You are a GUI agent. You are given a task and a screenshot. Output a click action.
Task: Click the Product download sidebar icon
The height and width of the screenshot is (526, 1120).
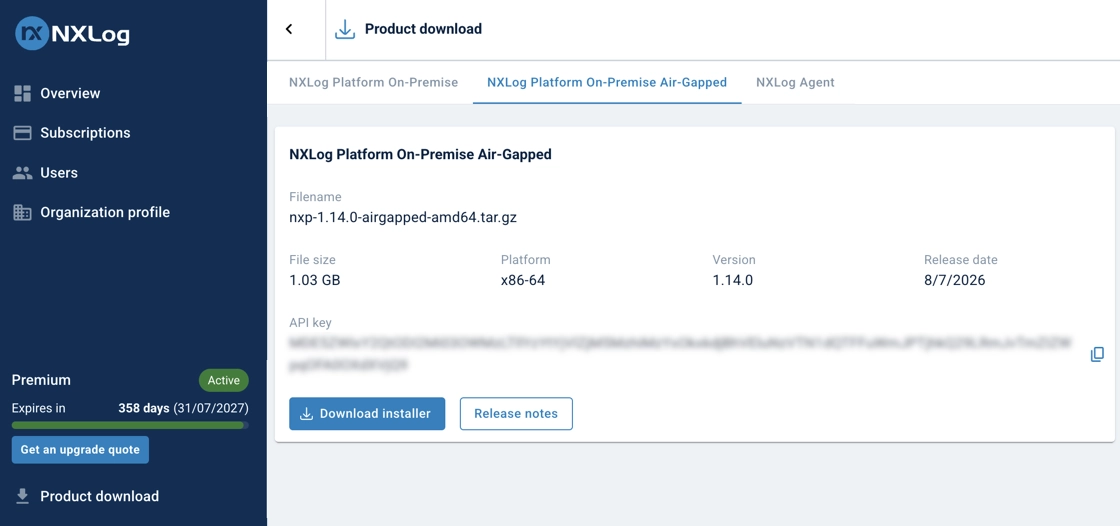(22, 496)
